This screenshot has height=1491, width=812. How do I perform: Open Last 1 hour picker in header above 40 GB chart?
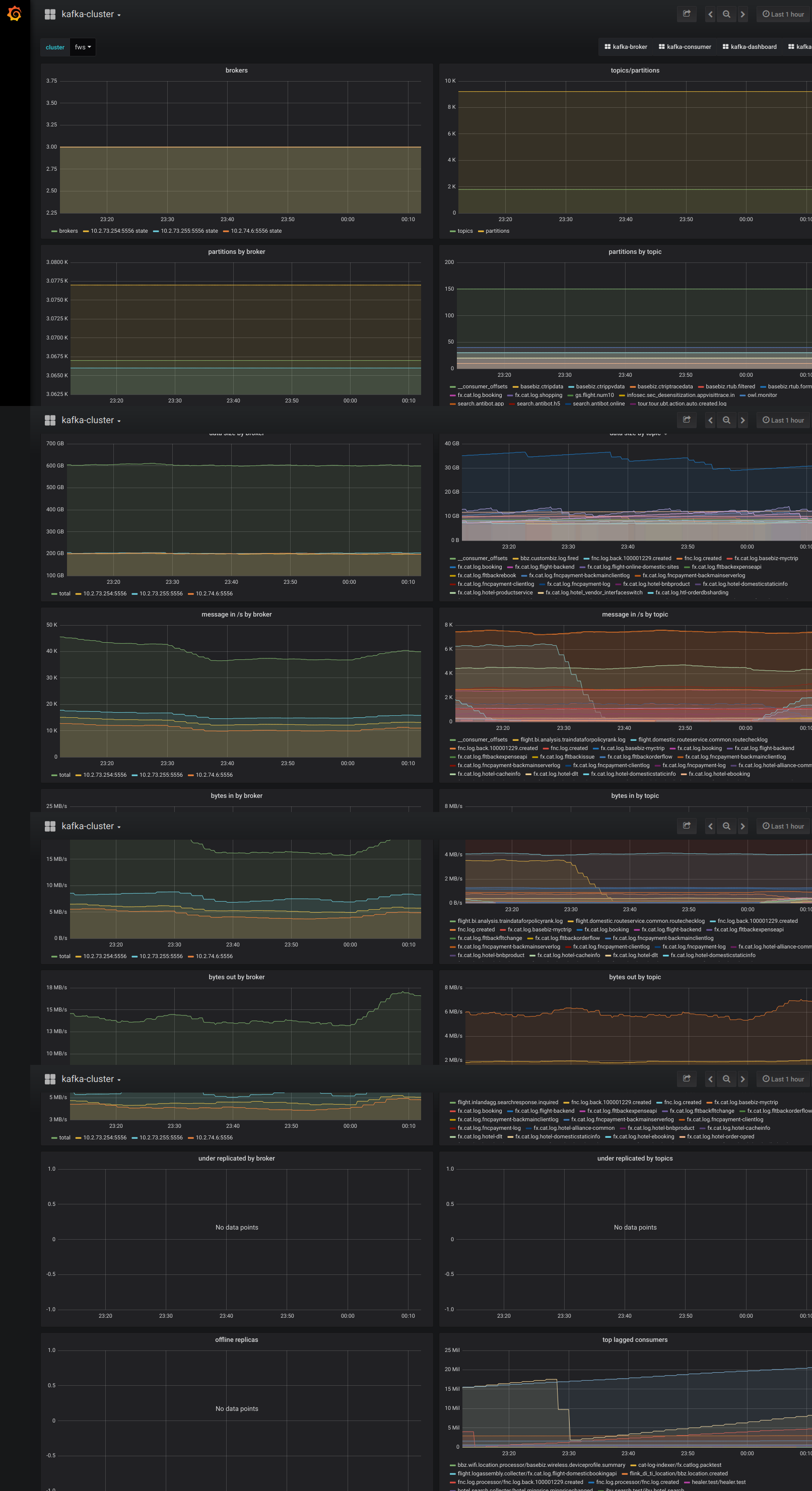tap(784, 421)
